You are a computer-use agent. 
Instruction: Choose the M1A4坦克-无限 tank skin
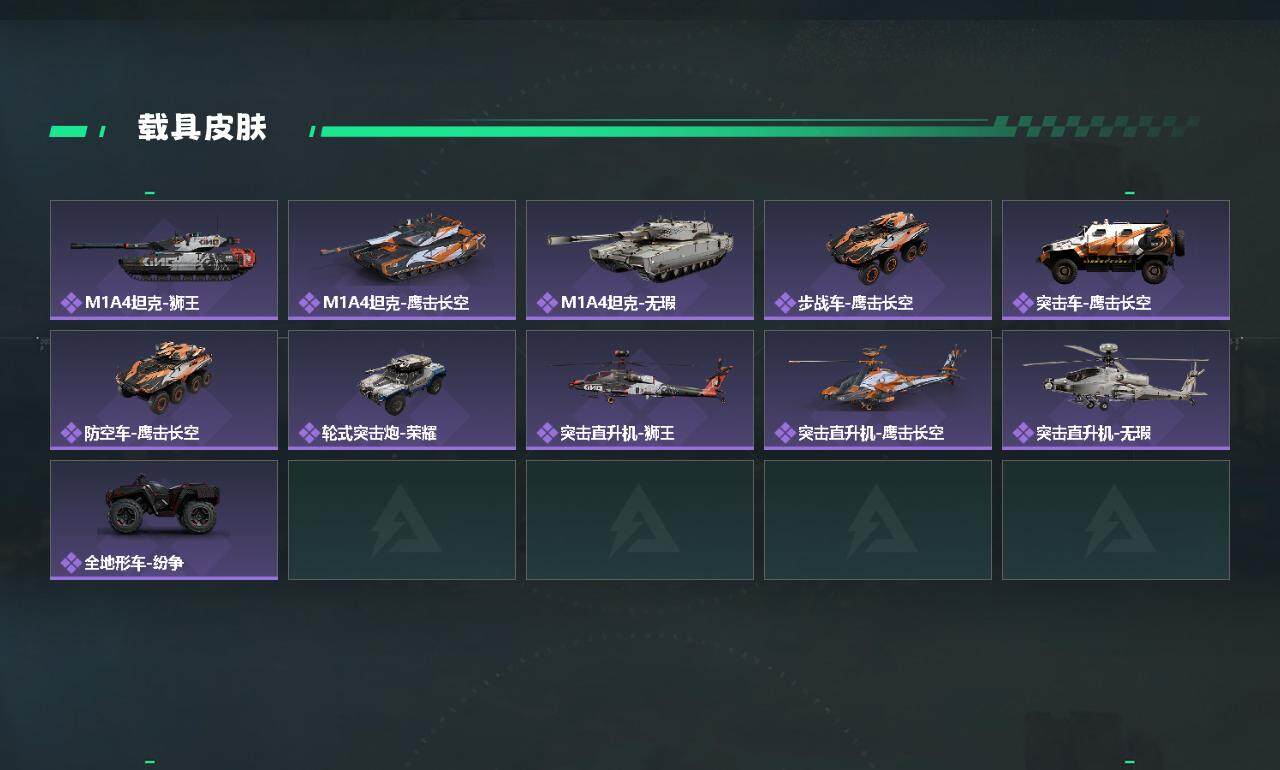(640, 260)
